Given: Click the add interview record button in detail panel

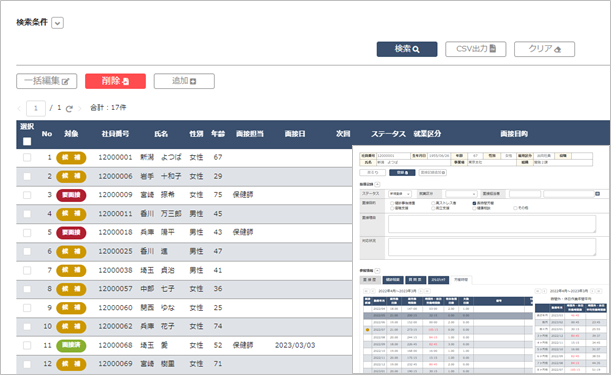Looking at the screenshot, I should point(433,173).
